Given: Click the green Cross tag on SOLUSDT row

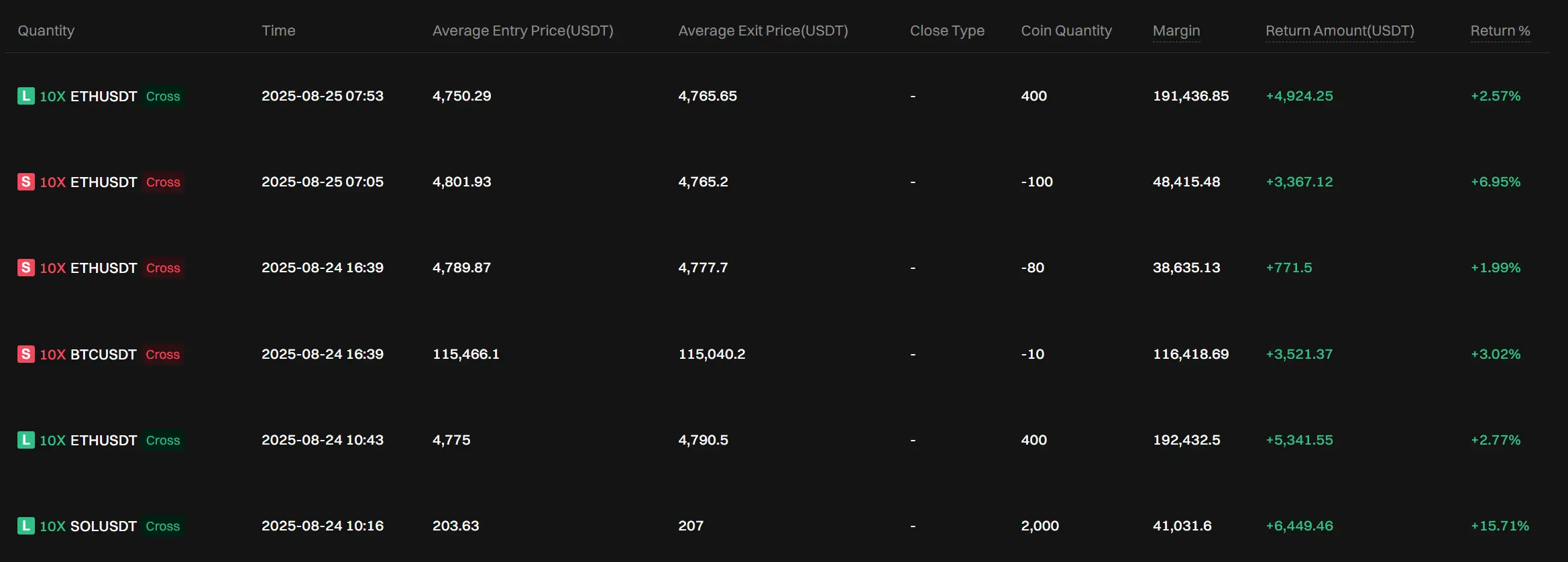Looking at the screenshot, I should tap(163, 526).
